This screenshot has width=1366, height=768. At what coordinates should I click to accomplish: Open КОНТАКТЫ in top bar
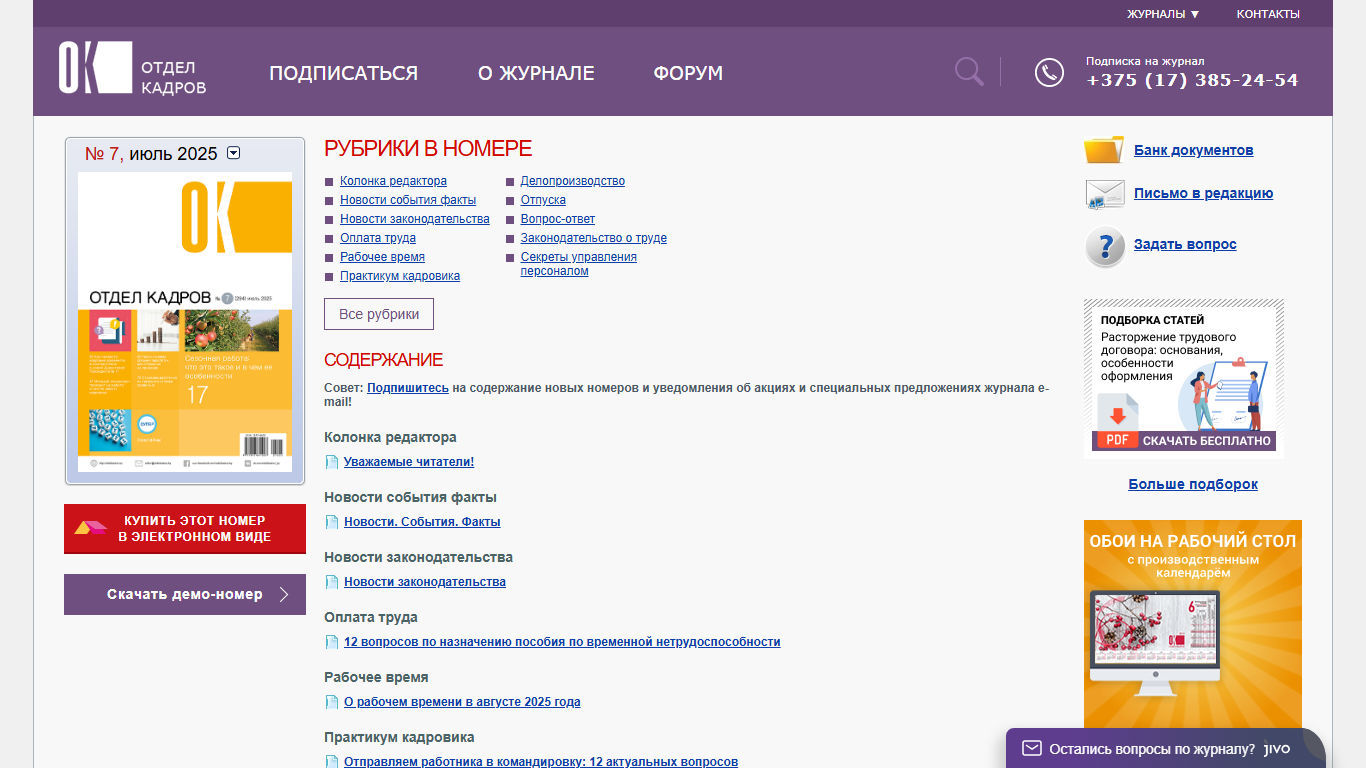tap(1268, 14)
